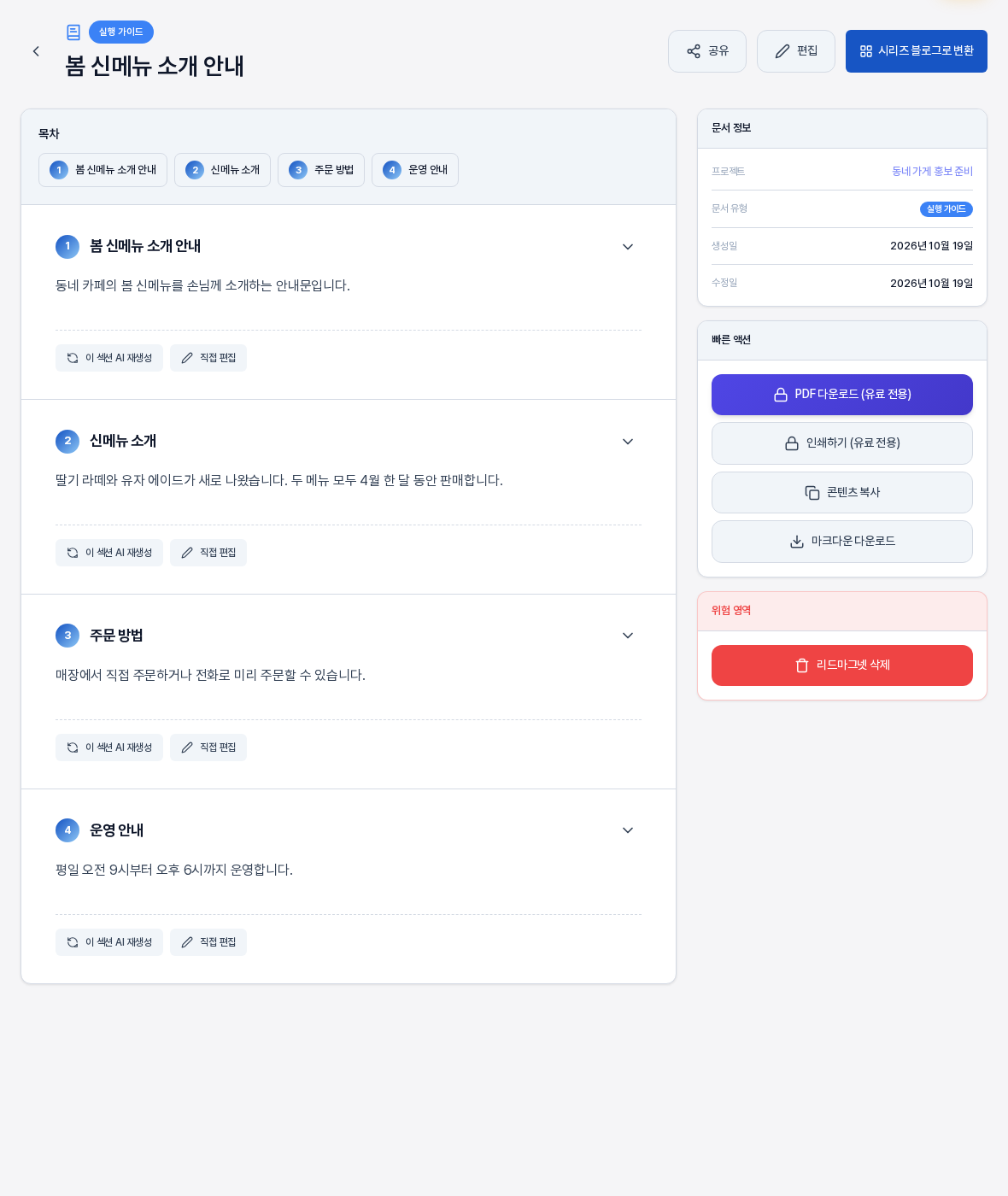Collapse the 주문 방법 section chevron
This screenshot has height=1196, width=1008.
(x=628, y=636)
